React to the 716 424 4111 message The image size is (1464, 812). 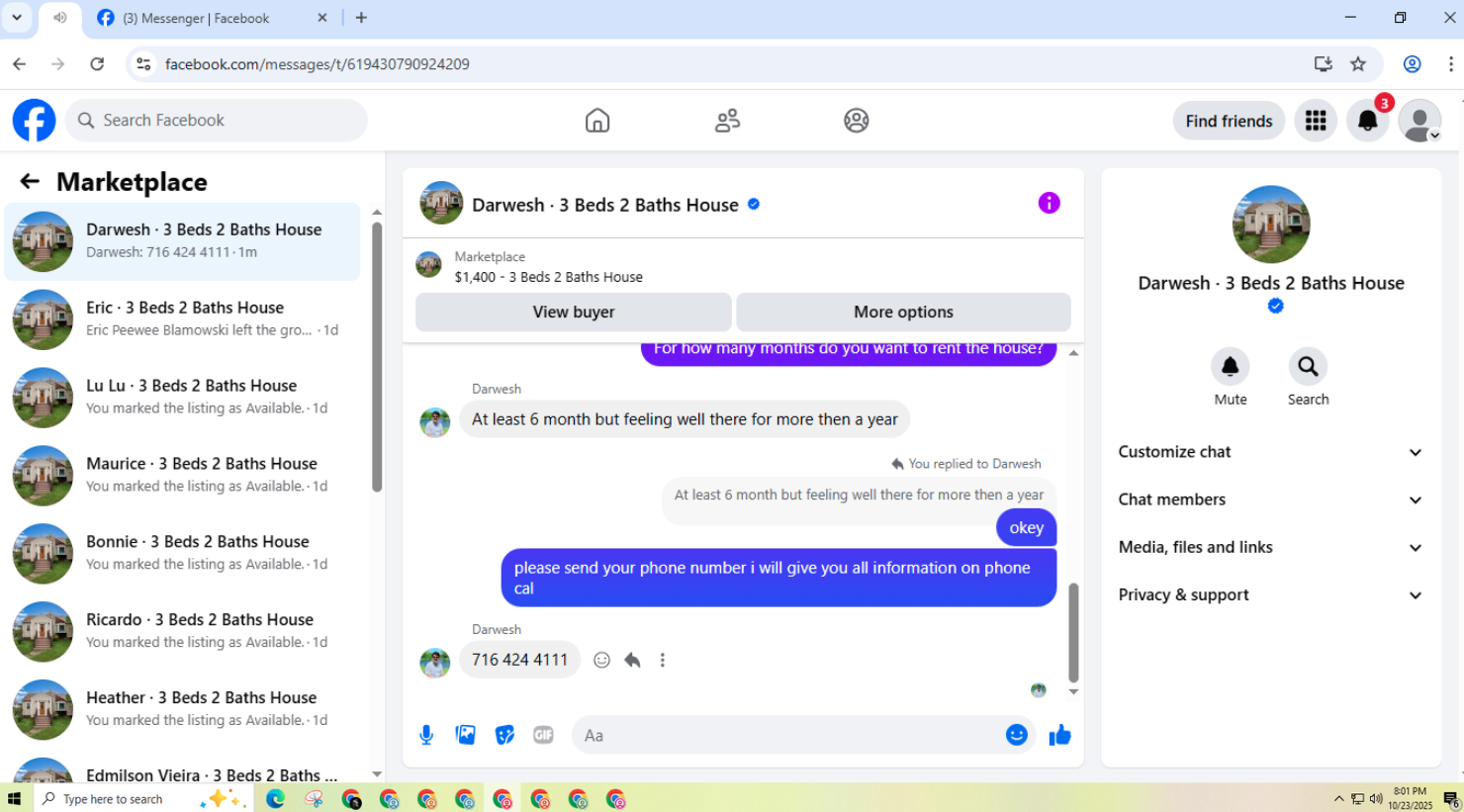point(601,660)
